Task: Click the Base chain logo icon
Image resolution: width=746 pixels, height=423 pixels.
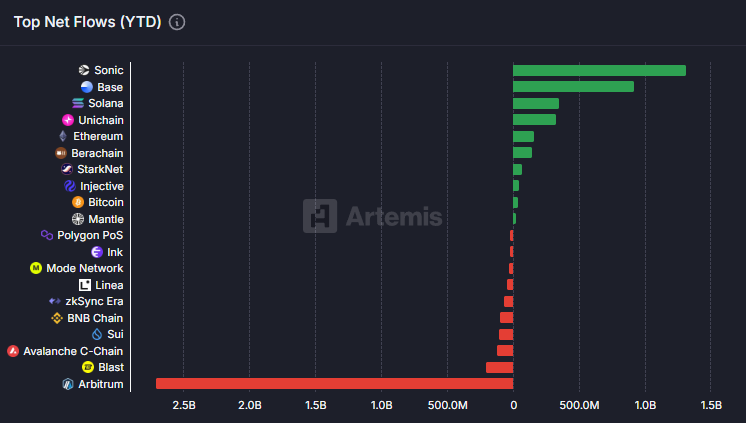Action: (x=87, y=87)
